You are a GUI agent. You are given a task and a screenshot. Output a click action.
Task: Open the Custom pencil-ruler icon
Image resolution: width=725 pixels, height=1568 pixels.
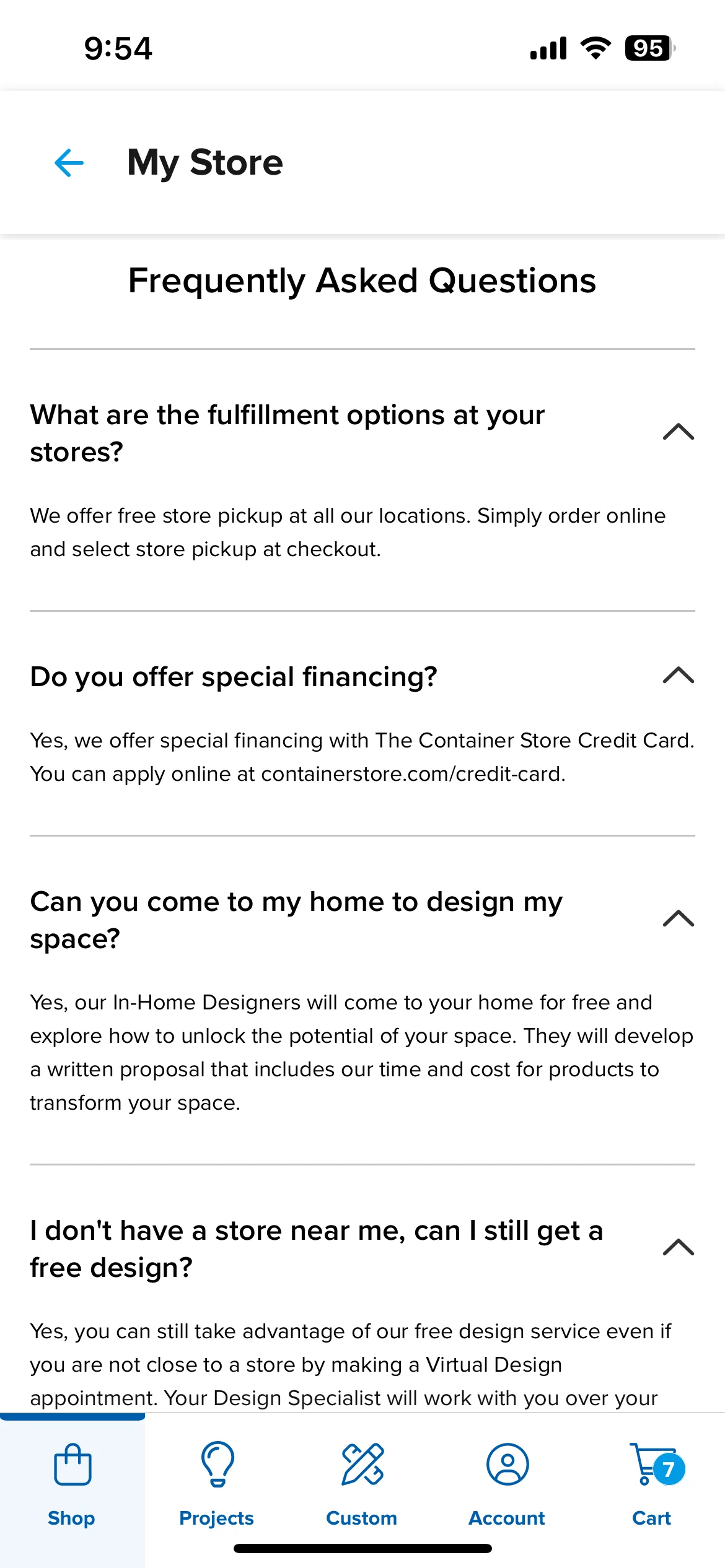pos(362,1465)
